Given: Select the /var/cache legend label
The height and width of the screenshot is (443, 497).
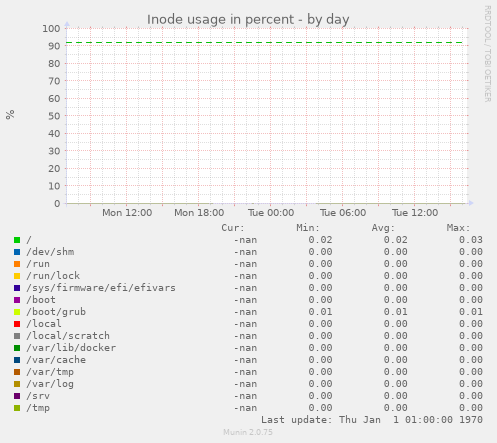Looking at the screenshot, I should point(56,360).
